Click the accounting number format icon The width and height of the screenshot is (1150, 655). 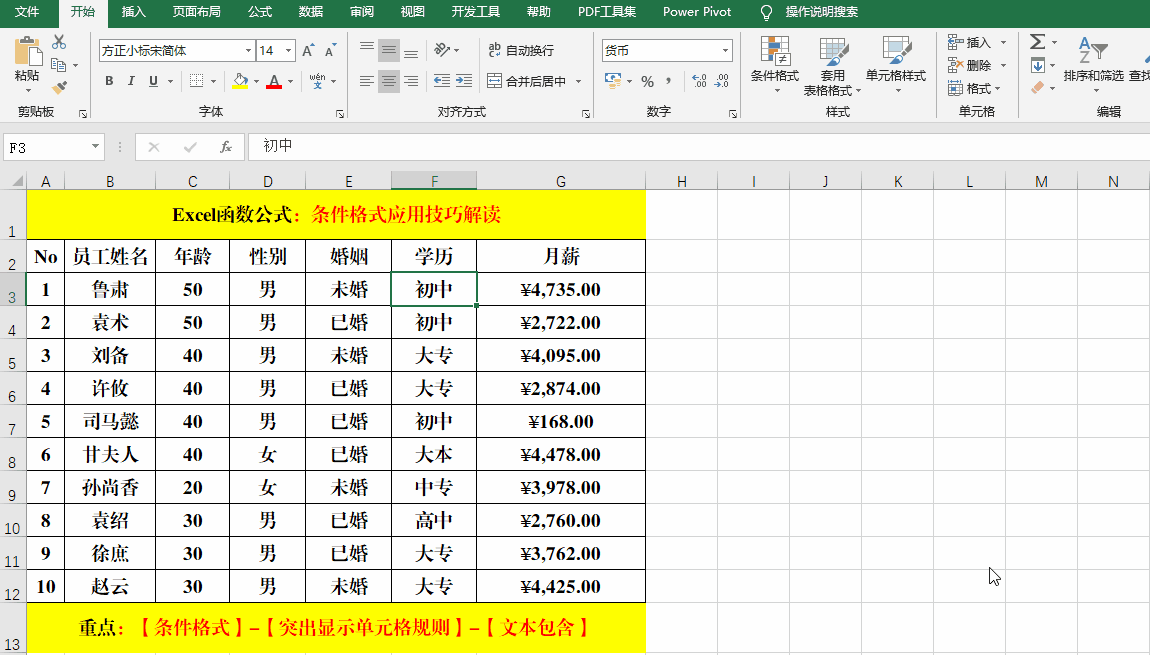[612, 81]
